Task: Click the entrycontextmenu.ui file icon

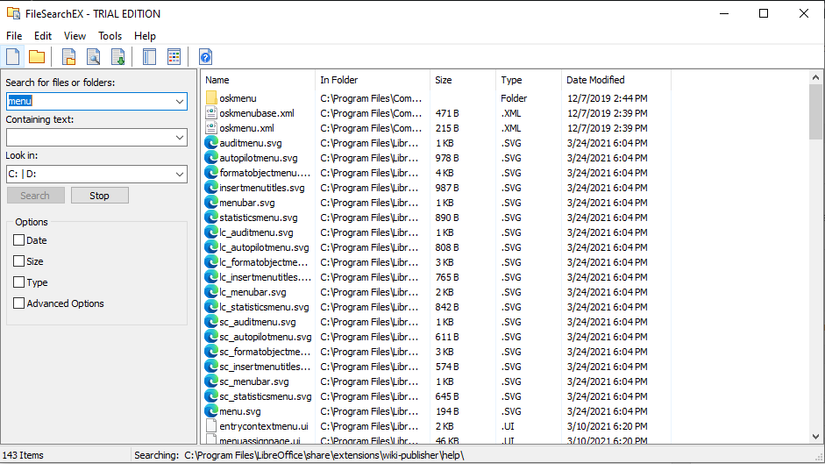Action: coord(211,426)
